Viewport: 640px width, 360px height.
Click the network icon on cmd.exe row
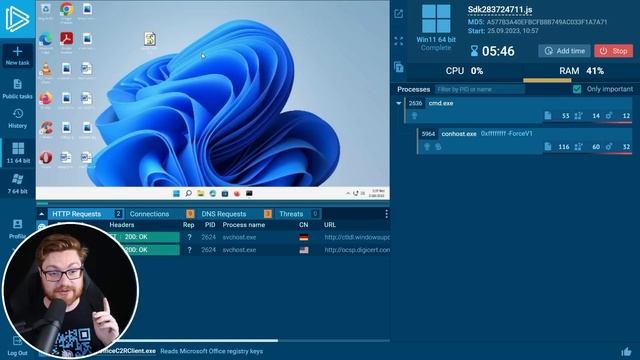(578, 116)
